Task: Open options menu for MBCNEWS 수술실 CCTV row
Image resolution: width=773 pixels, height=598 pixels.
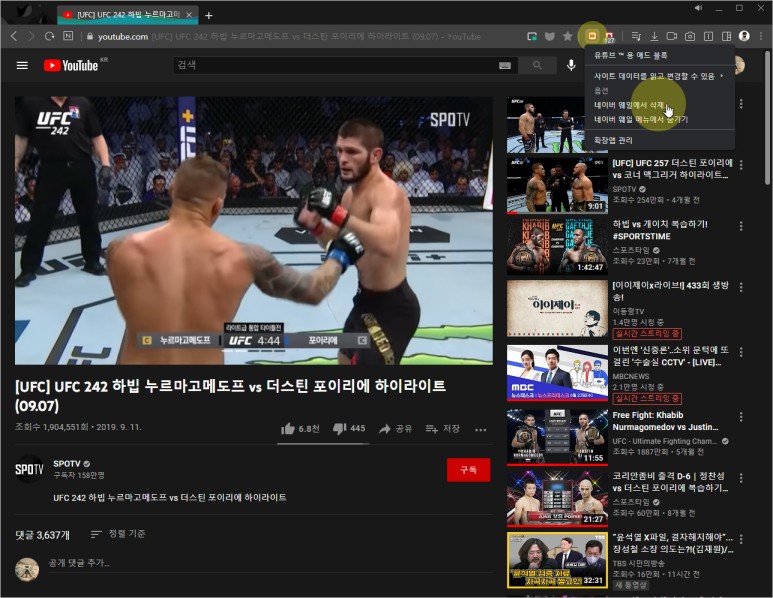Action: (741, 352)
